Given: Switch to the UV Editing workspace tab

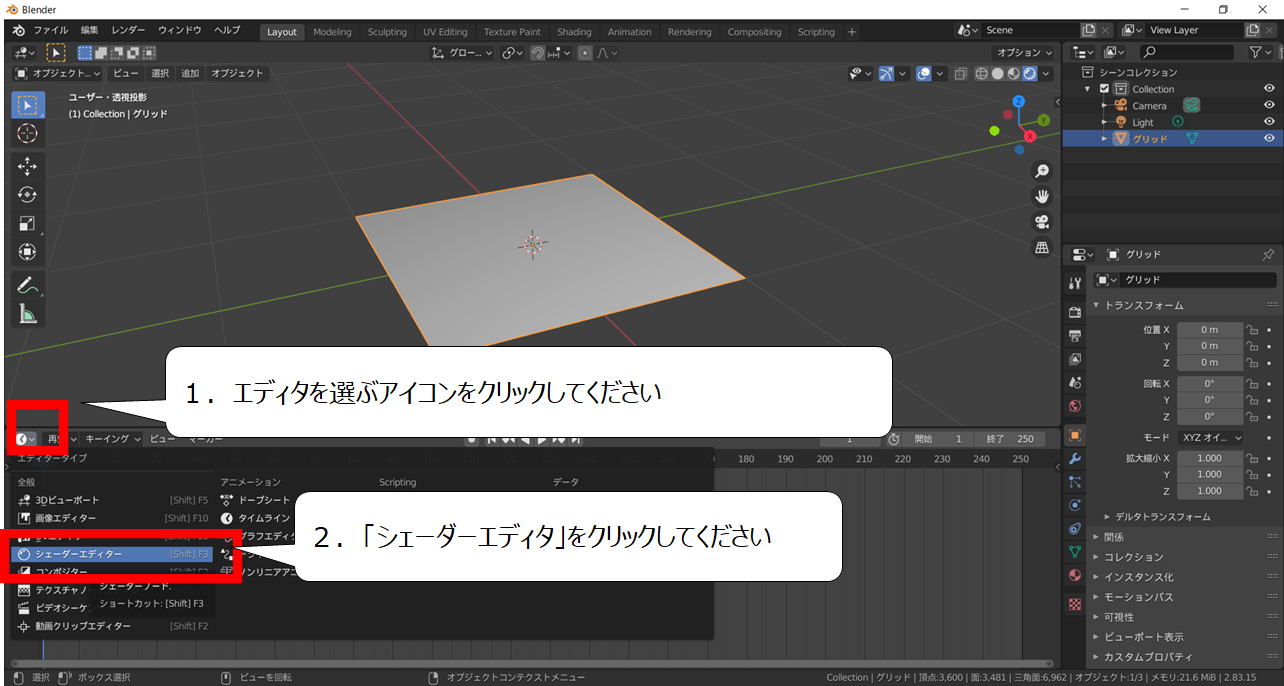Looking at the screenshot, I should click(445, 32).
